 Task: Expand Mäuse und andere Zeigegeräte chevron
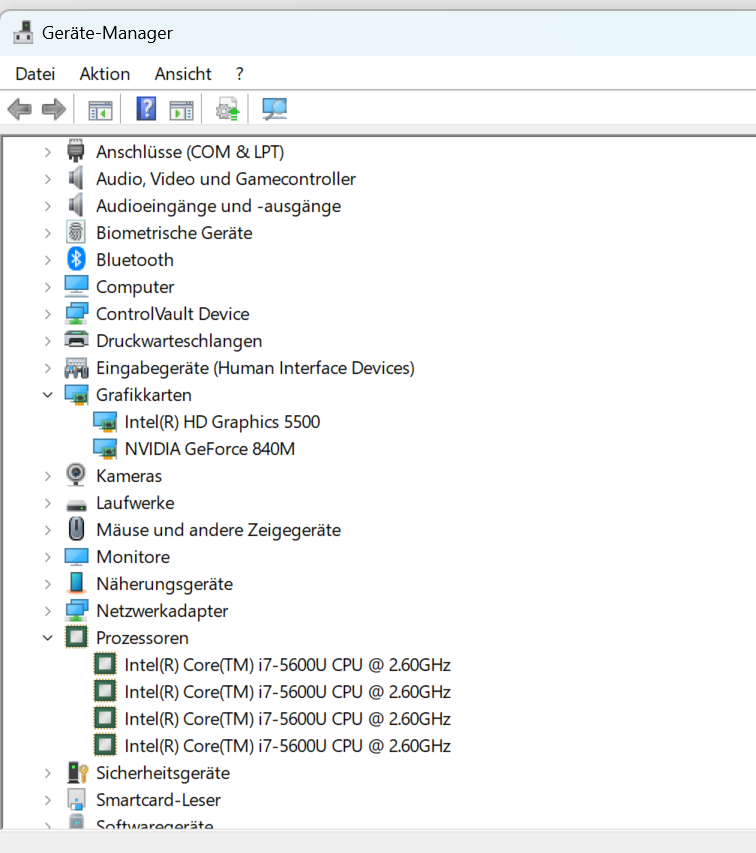tap(48, 530)
